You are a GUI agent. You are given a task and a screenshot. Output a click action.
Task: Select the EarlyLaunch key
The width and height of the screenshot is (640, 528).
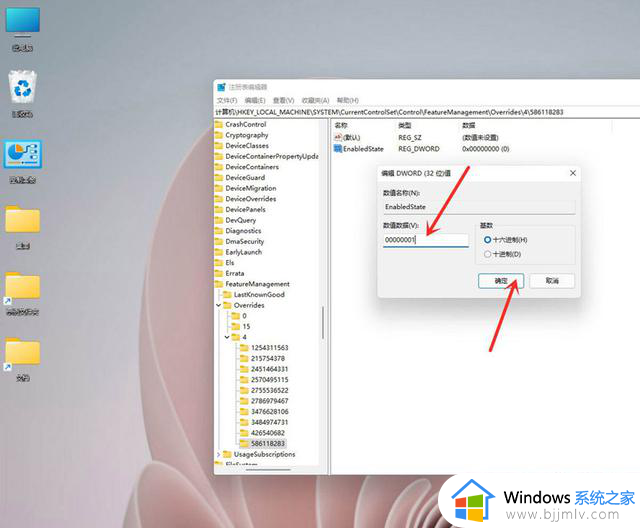244,252
